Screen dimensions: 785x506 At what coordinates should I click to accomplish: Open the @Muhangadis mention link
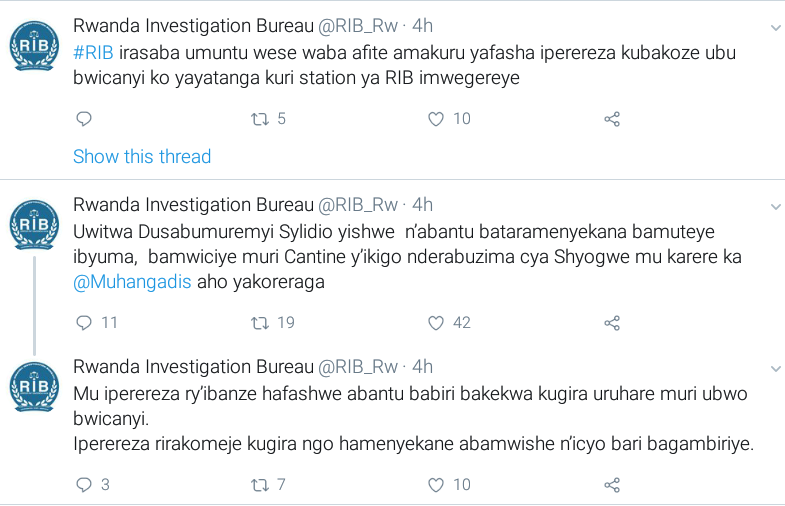(x=132, y=282)
